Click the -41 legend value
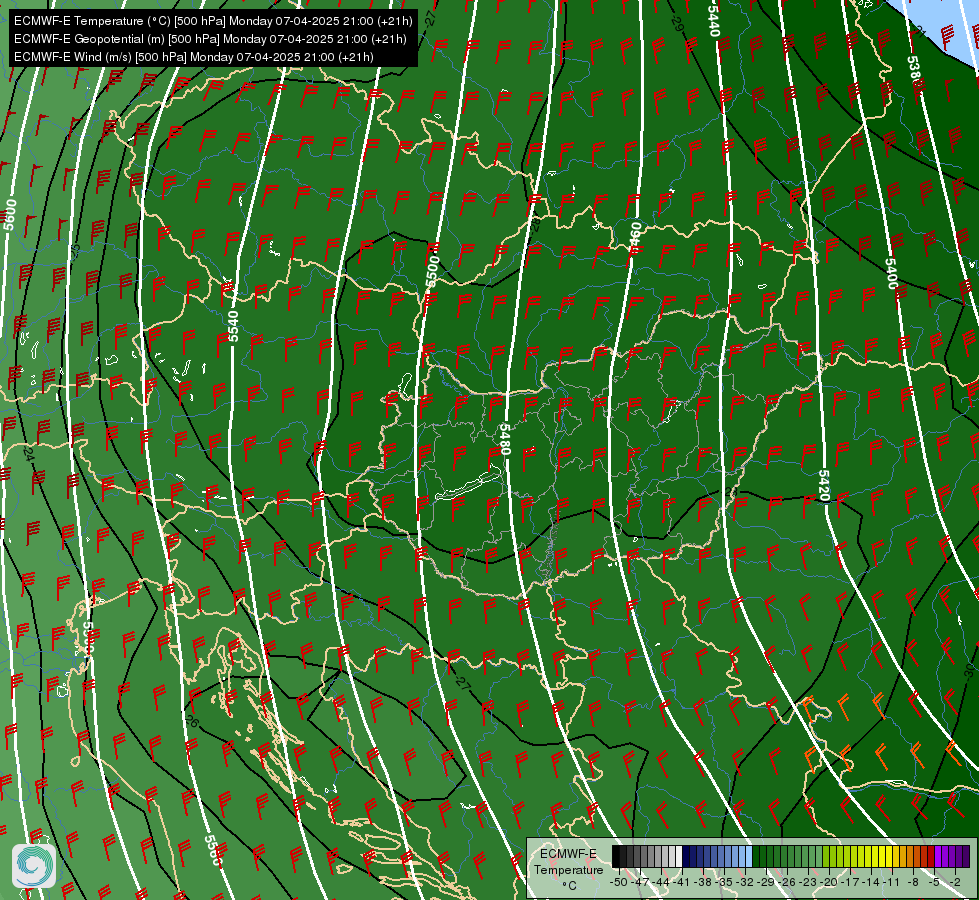 681,882
